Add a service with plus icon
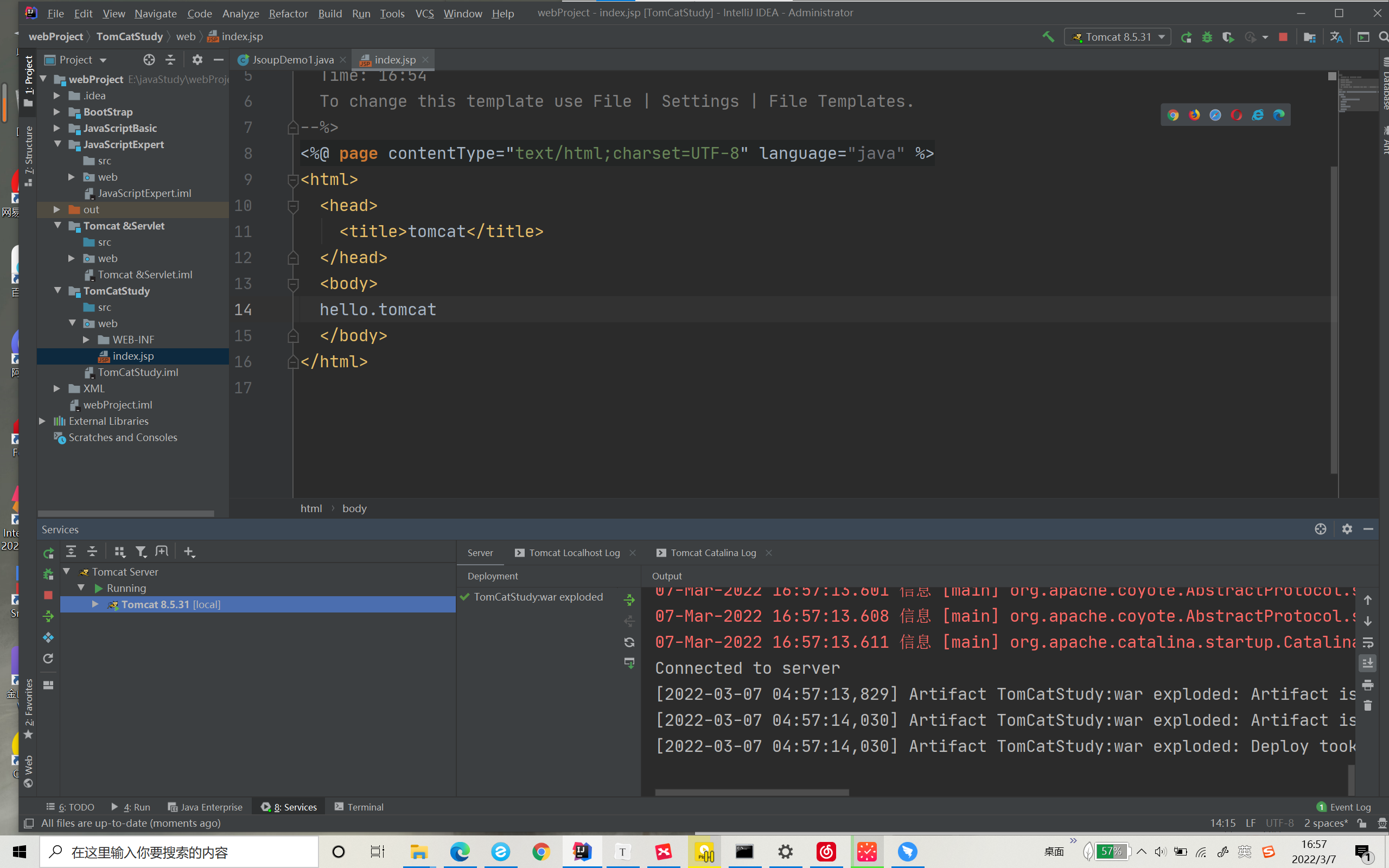 [189, 552]
